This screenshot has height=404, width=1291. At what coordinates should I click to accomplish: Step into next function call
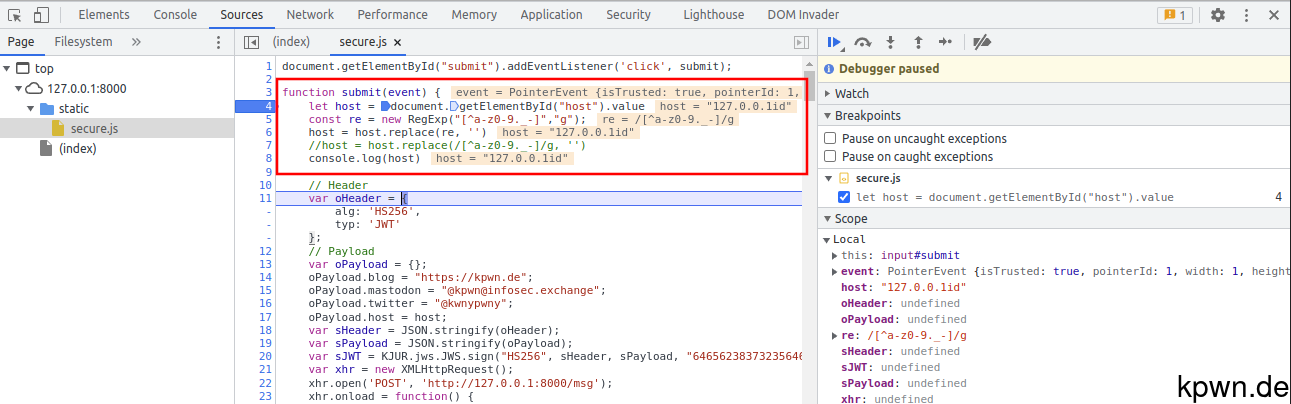click(891, 42)
